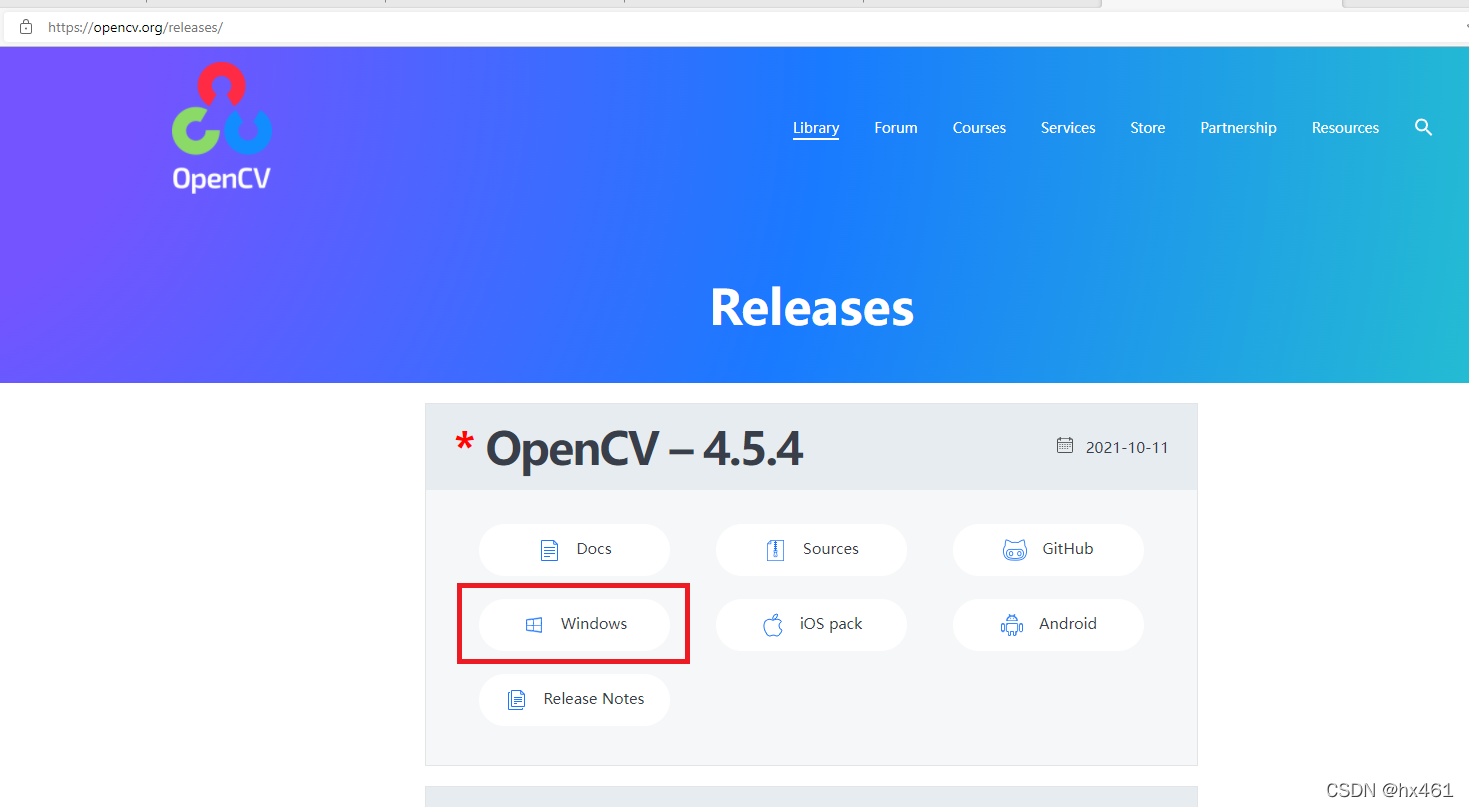Click the GitHub octocat icon
This screenshot has width=1469, height=807.
[x=1015, y=550]
